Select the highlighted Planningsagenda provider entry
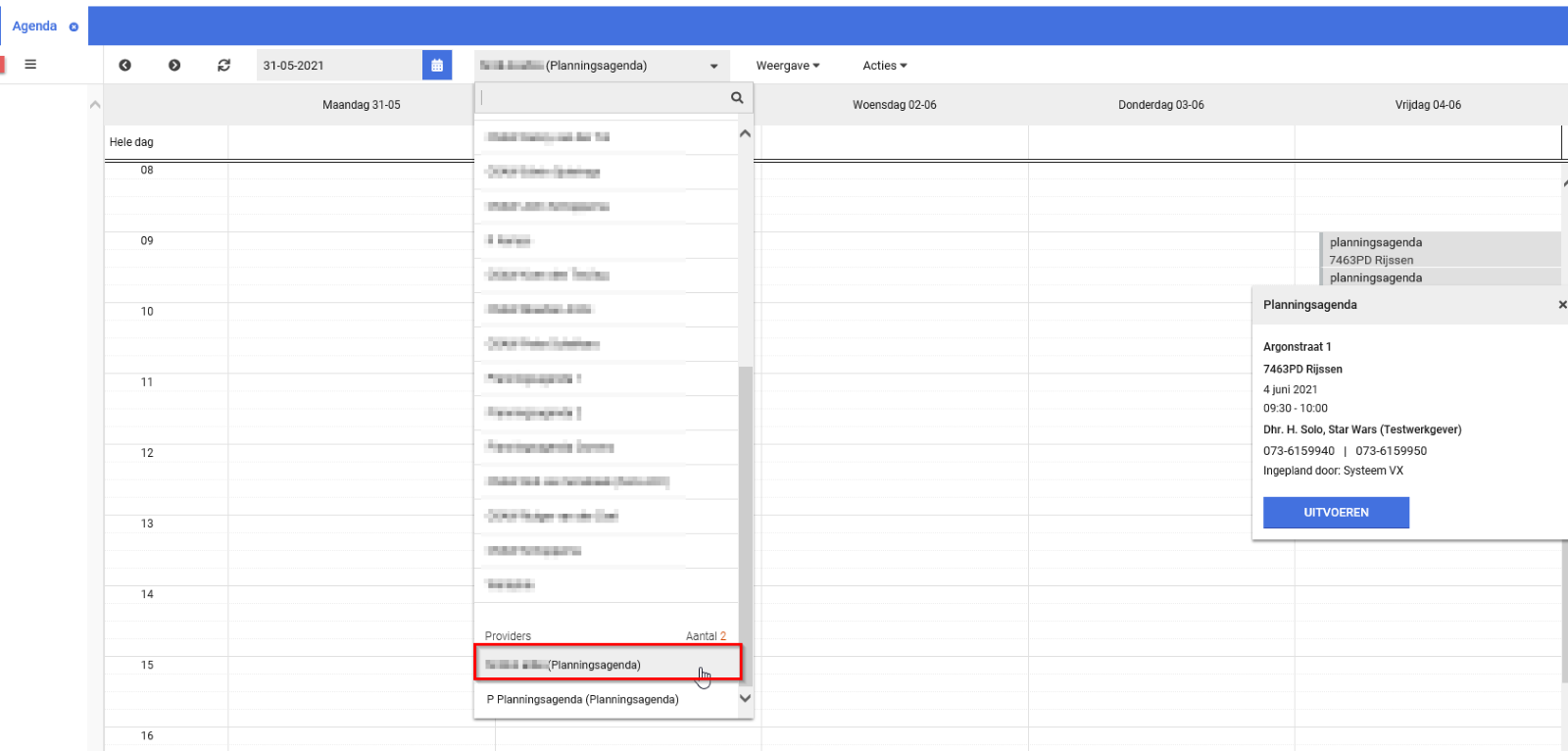The height and width of the screenshot is (751, 1568). (608, 665)
